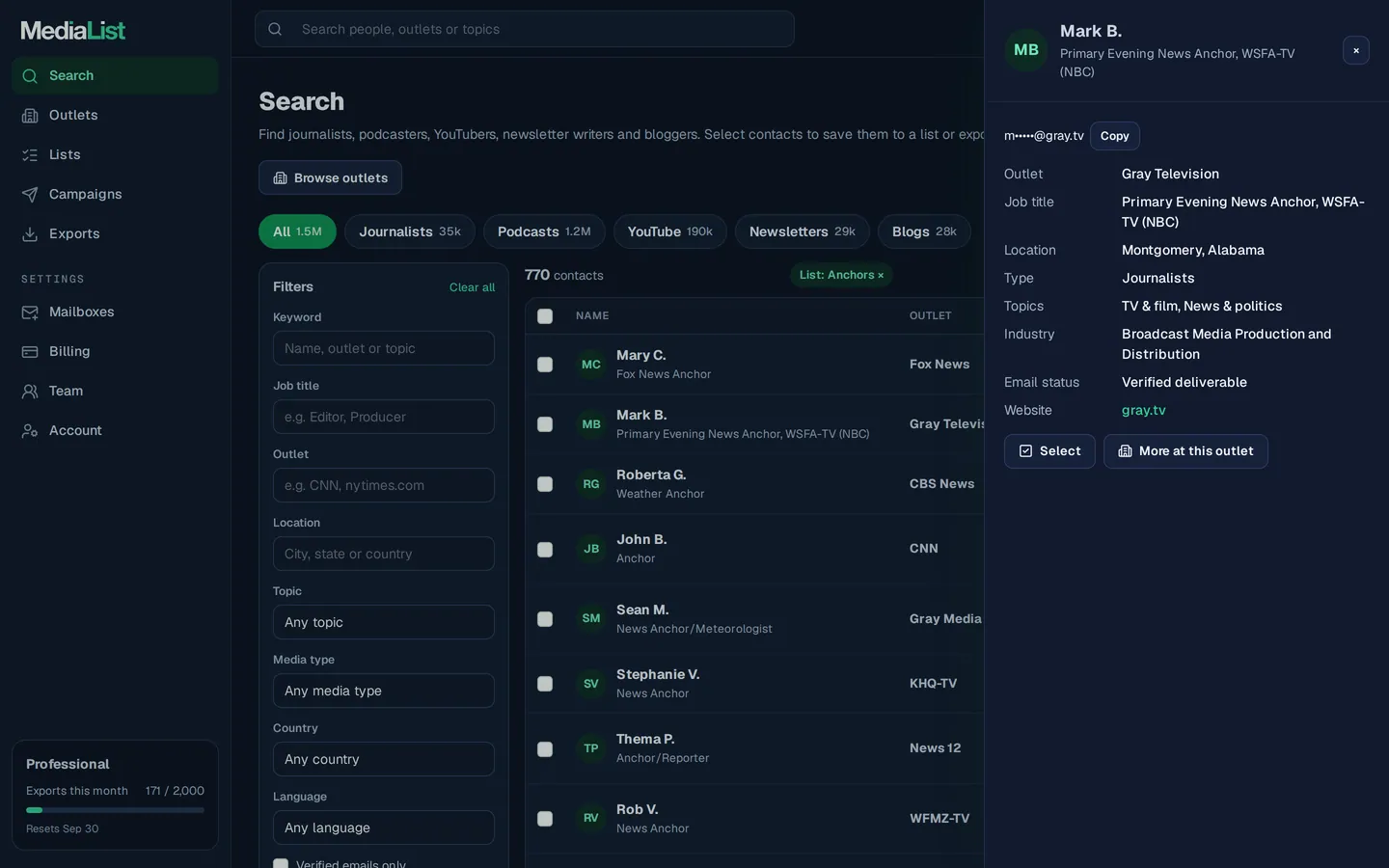Switch to the Newsletters tab
The width and height of the screenshot is (1389, 868).
pyautogui.click(x=803, y=231)
